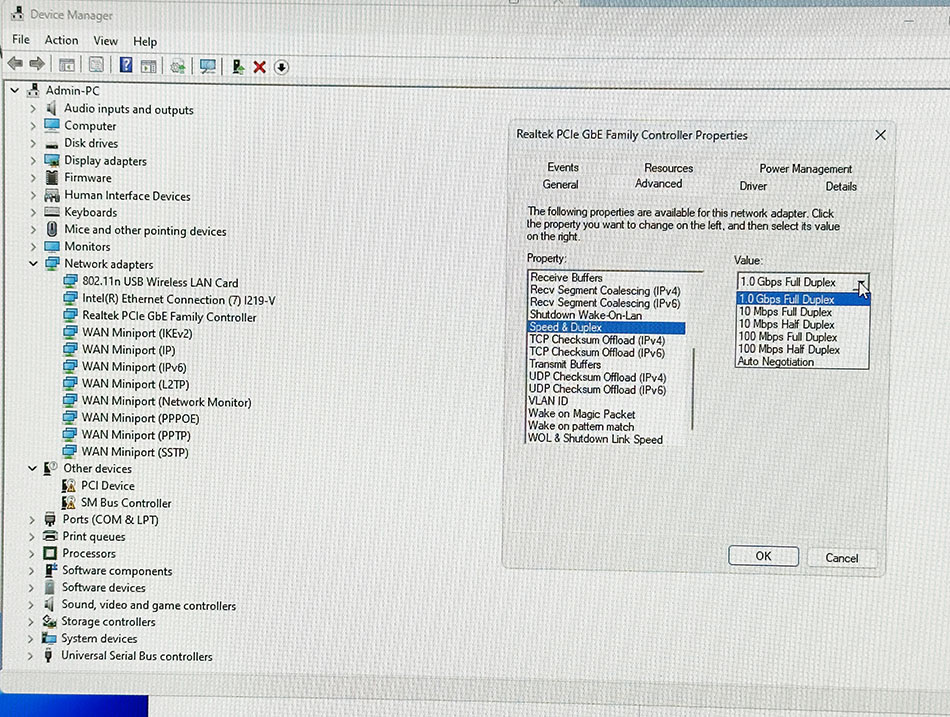Open the Details tab

841,186
